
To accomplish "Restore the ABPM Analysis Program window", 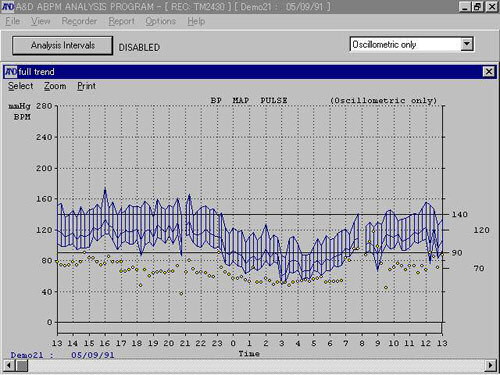I will pyautogui.click(x=477, y=6).
